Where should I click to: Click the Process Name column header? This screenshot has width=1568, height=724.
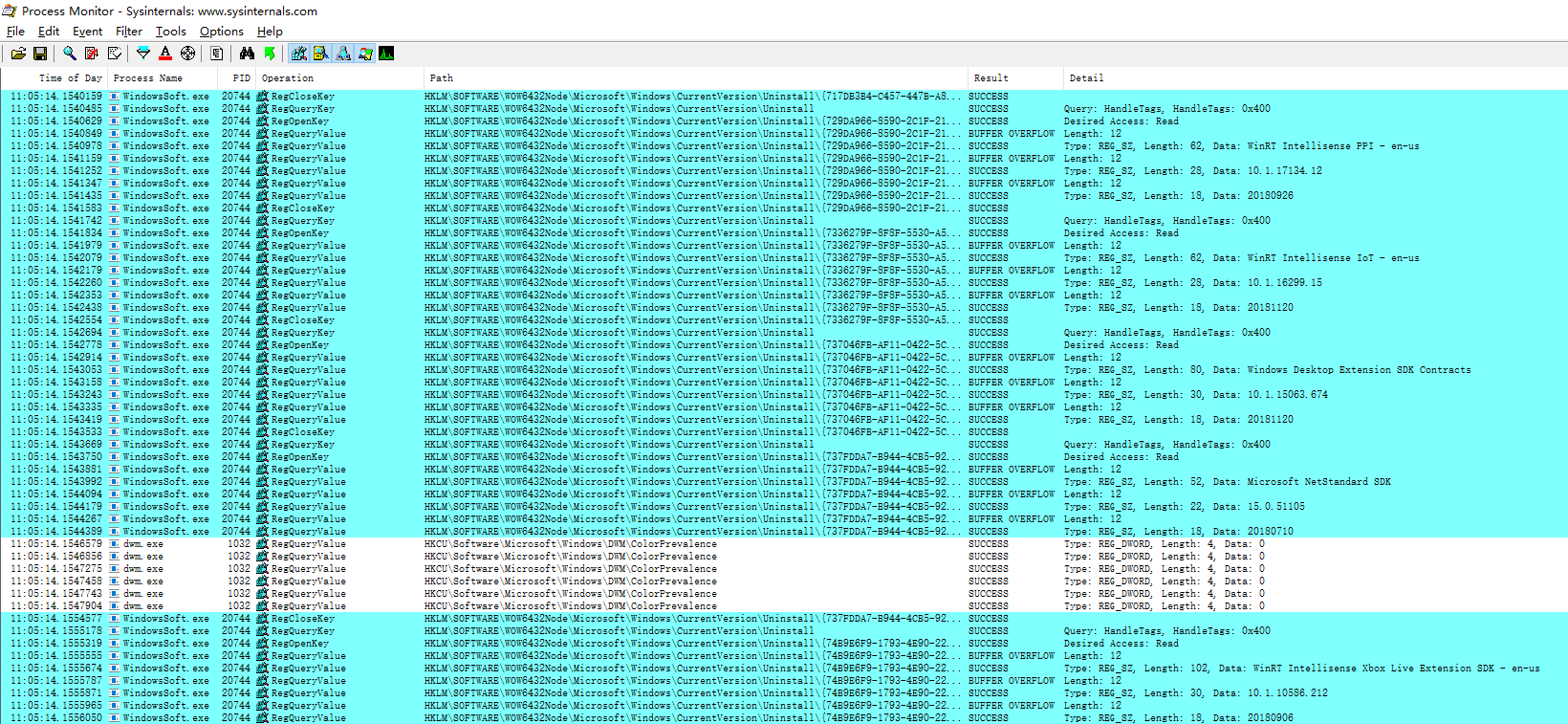pos(162,78)
